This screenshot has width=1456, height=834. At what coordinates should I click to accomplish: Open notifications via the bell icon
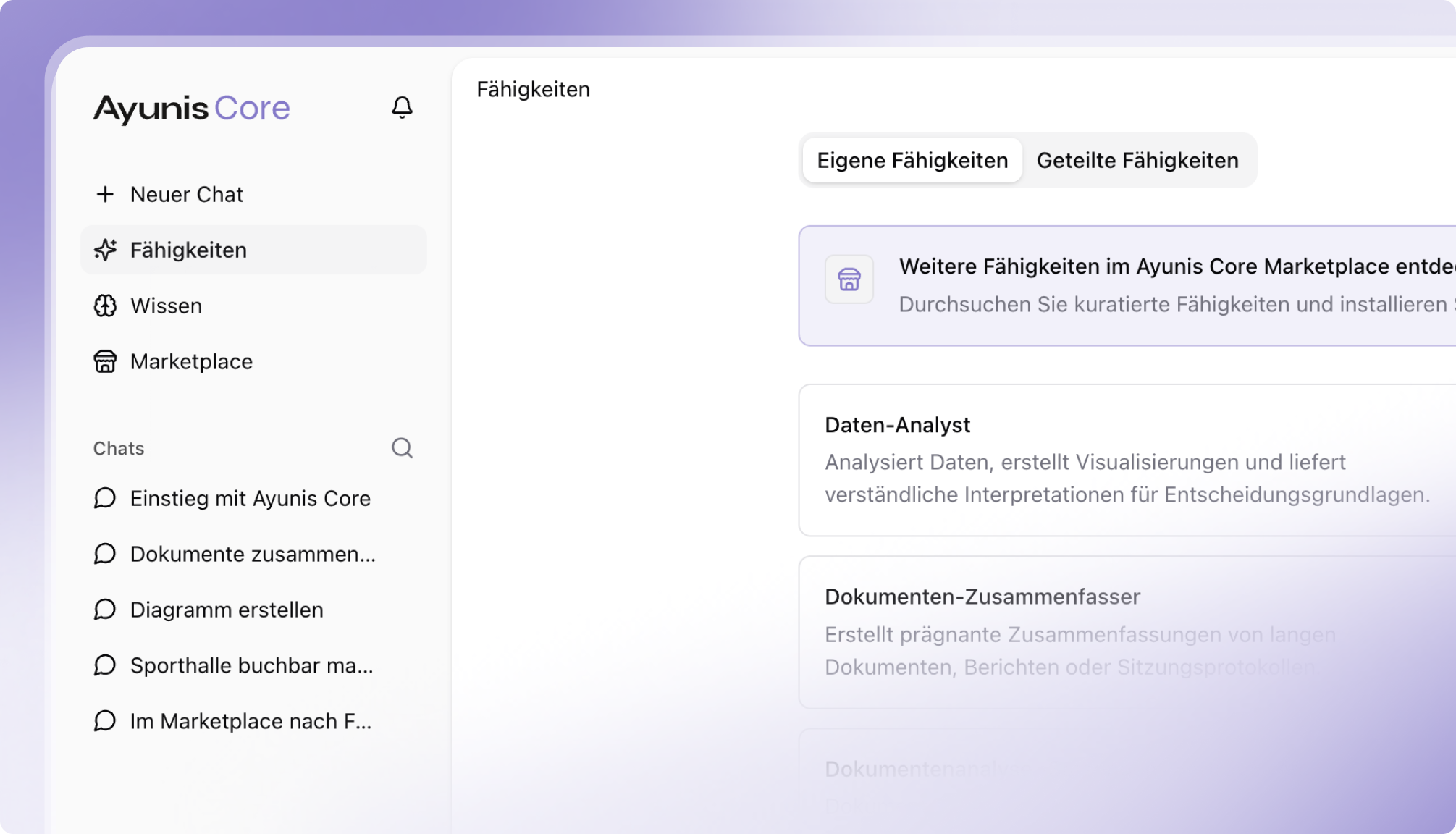[402, 107]
